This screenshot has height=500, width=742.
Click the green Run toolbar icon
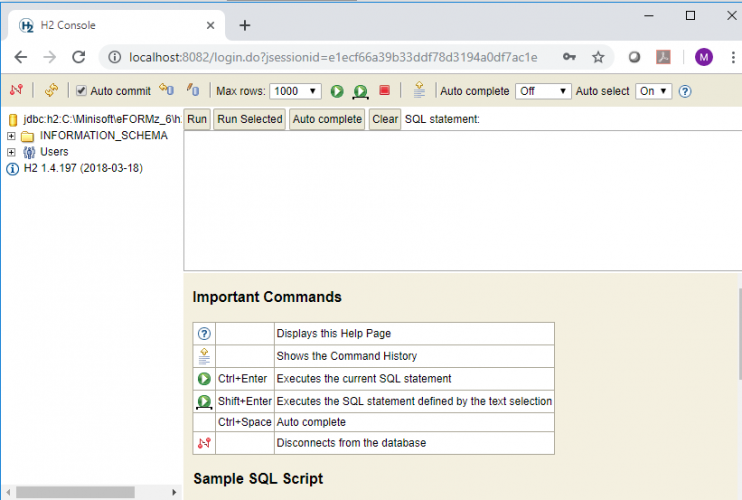point(337,91)
